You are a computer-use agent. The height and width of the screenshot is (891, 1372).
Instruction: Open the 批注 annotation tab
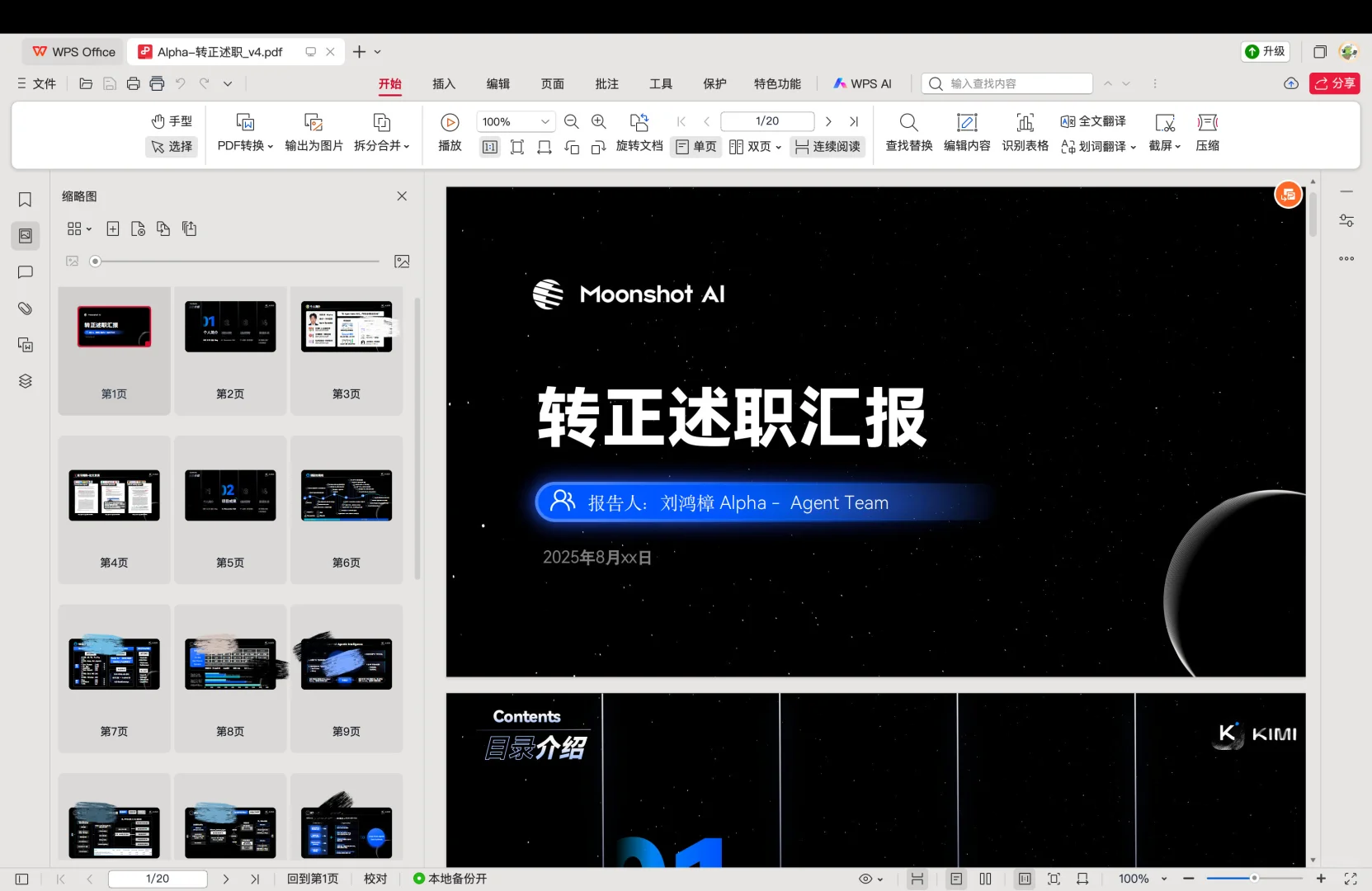pyautogui.click(x=607, y=83)
